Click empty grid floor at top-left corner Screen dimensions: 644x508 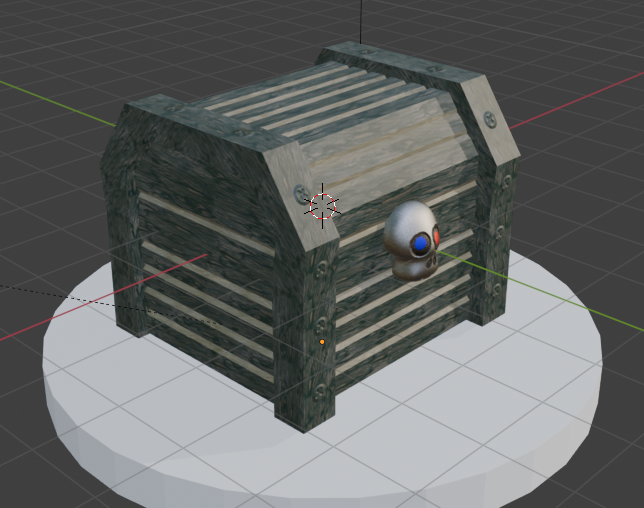coord(40,40)
